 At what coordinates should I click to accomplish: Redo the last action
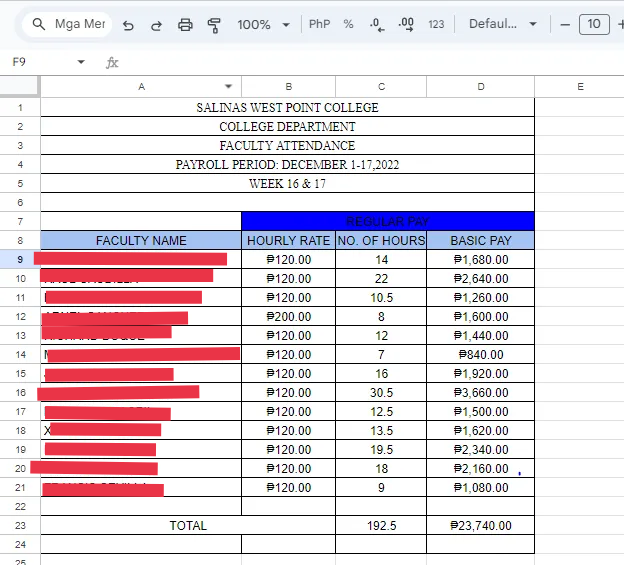[x=156, y=25]
